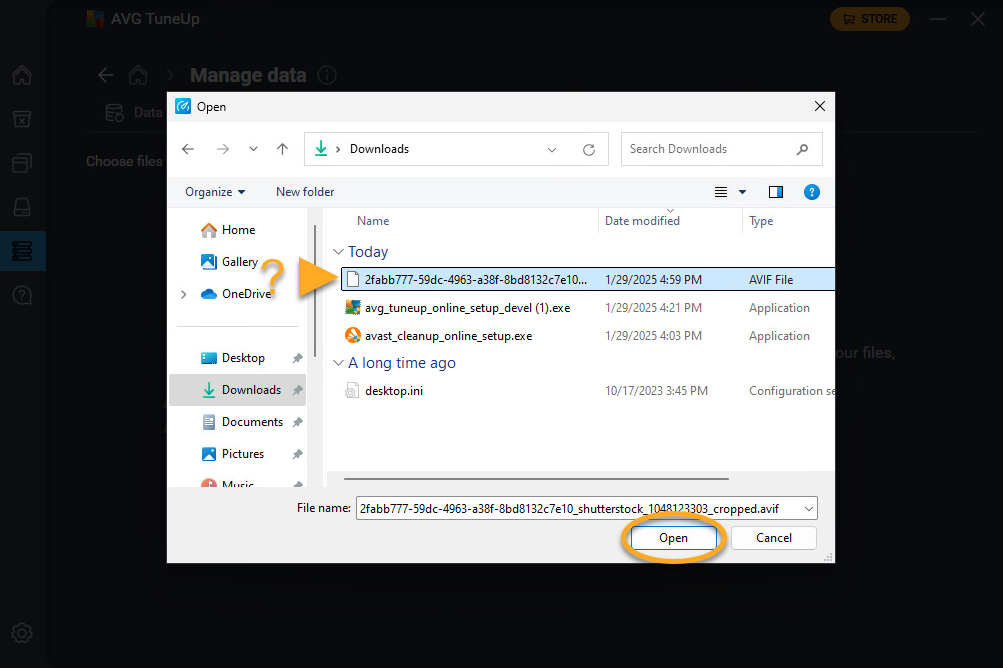This screenshot has width=1003, height=668.
Task: Open the STORE cart button
Action: click(x=870, y=18)
